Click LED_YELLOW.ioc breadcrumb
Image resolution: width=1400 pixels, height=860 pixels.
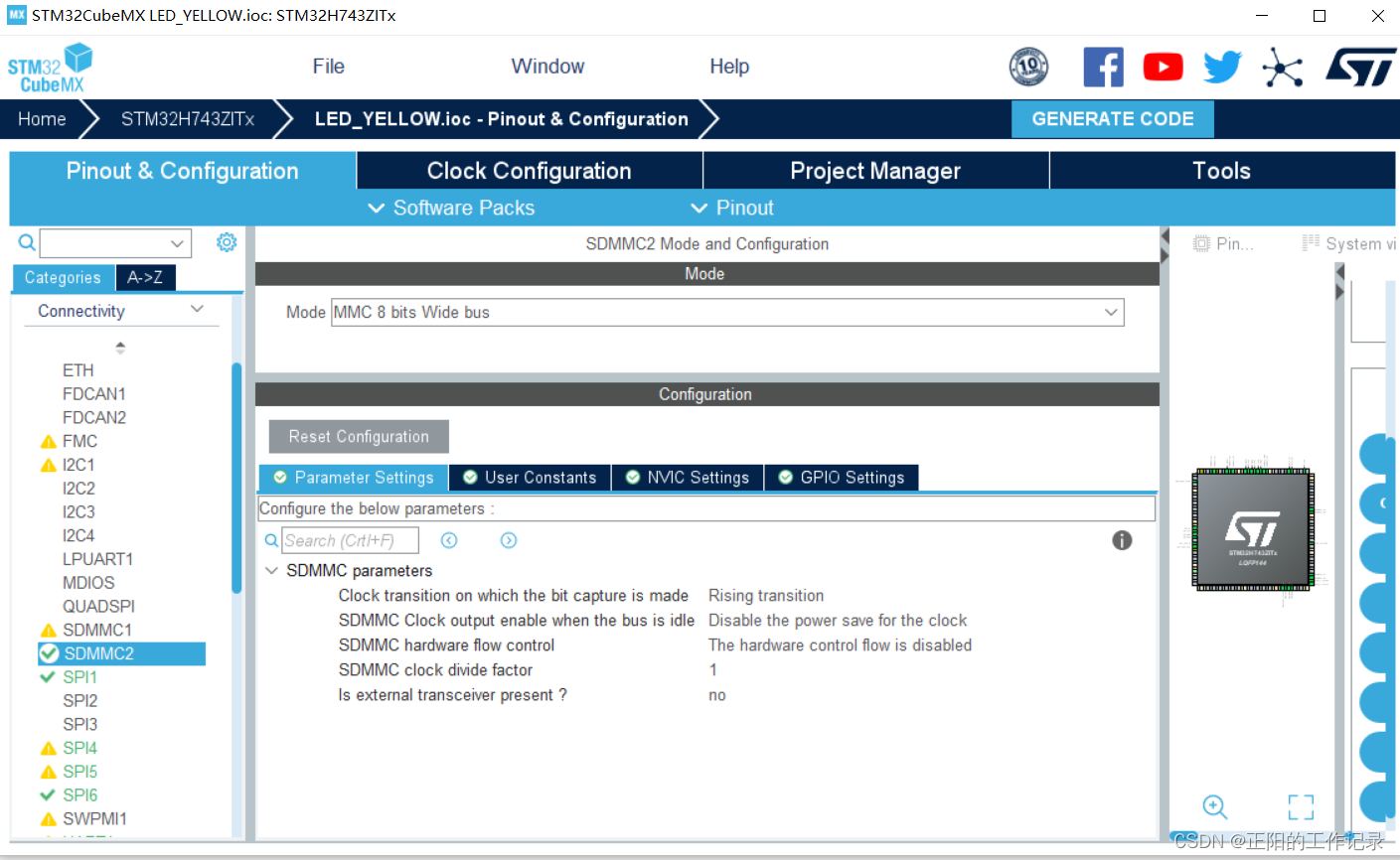pyautogui.click(x=501, y=119)
